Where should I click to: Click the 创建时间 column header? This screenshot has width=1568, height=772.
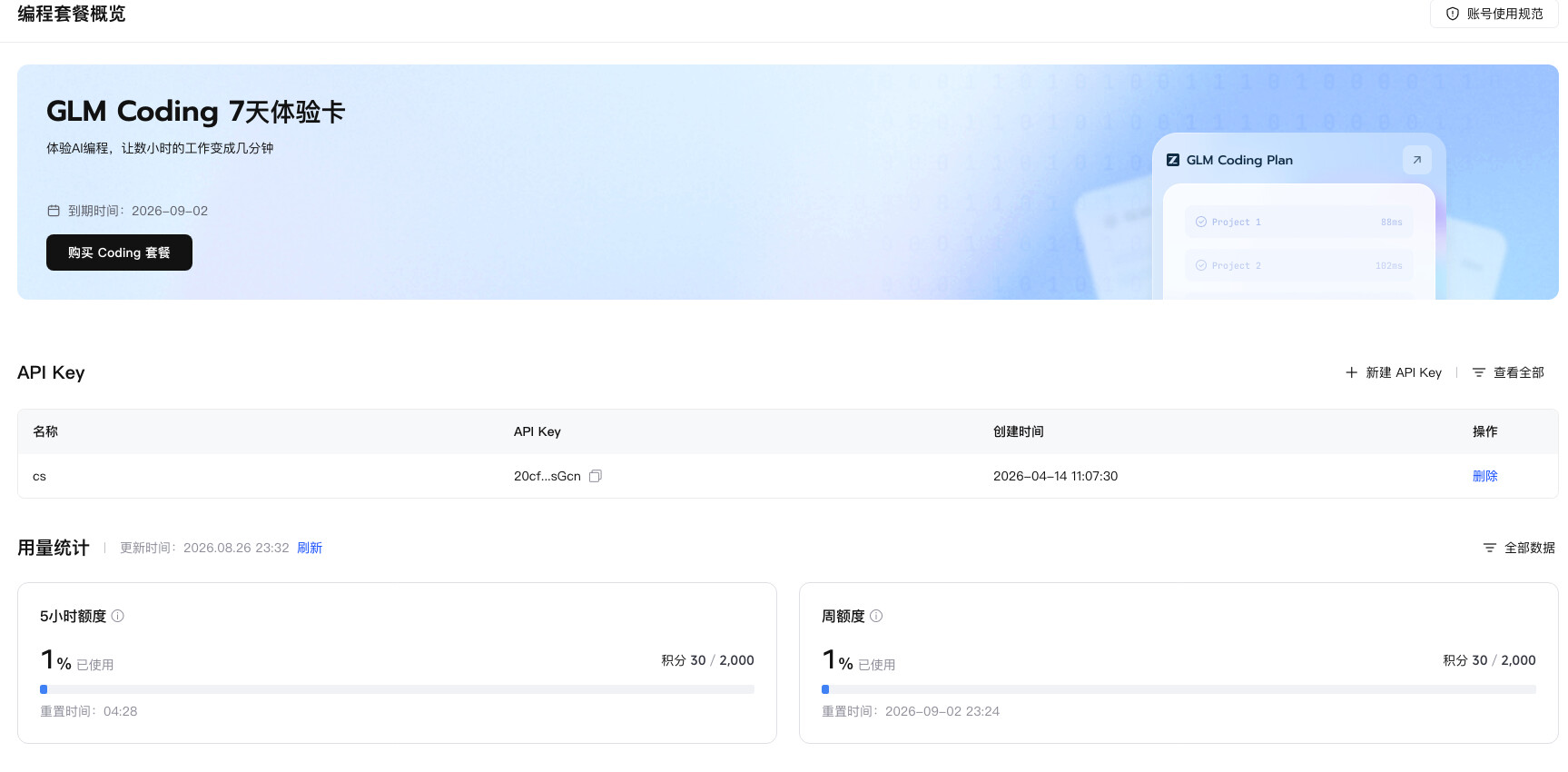tap(1019, 431)
